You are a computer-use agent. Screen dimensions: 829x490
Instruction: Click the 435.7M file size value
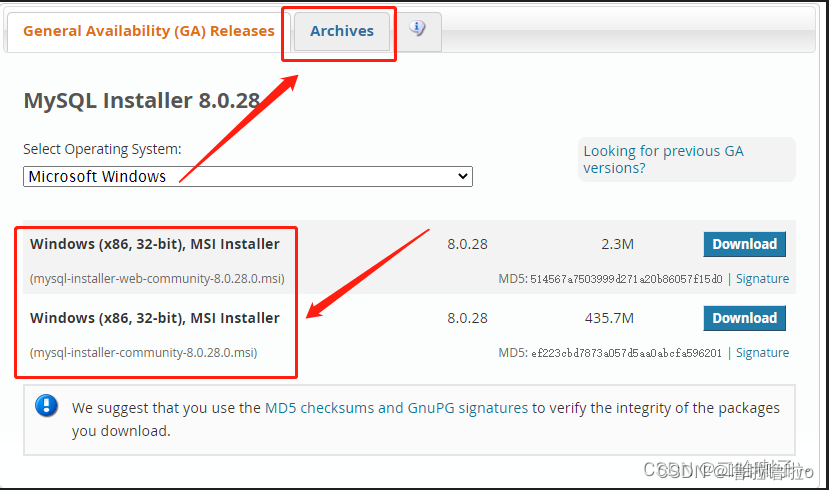609,318
